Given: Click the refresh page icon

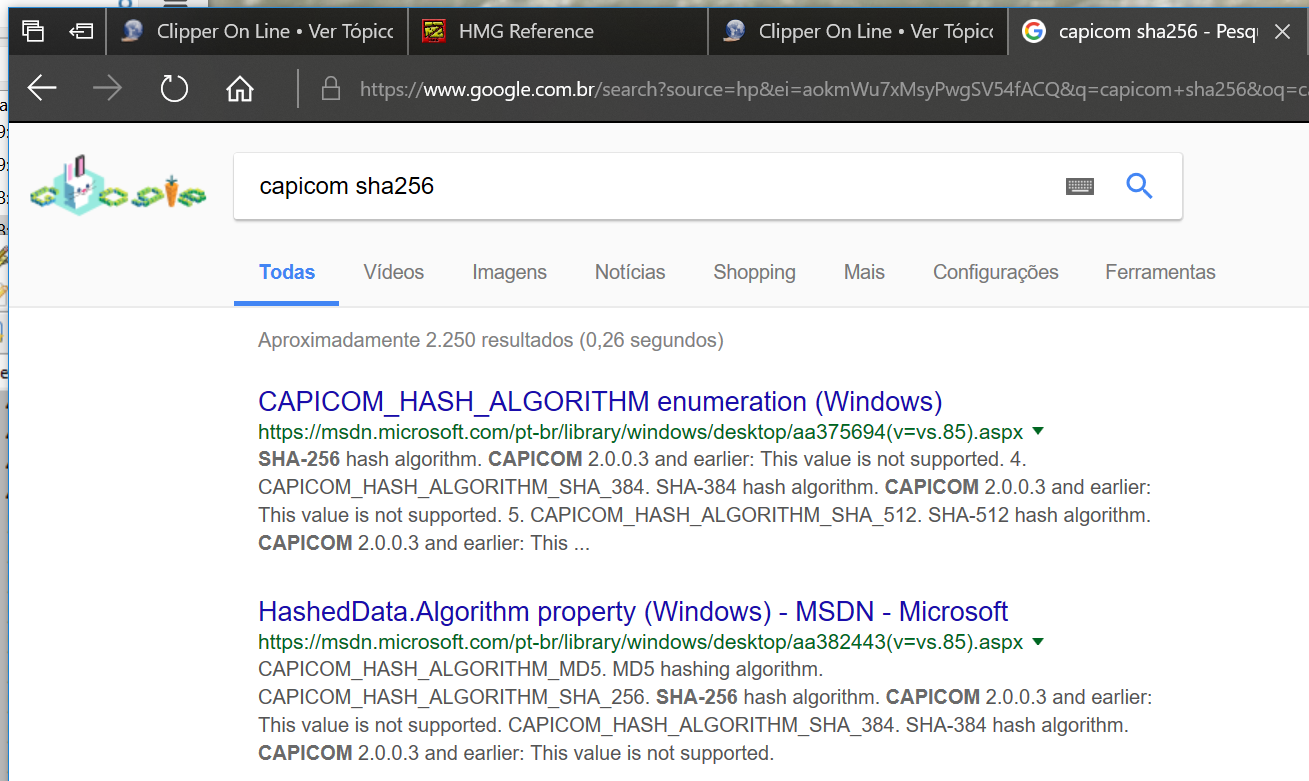Looking at the screenshot, I should click(174, 89).
